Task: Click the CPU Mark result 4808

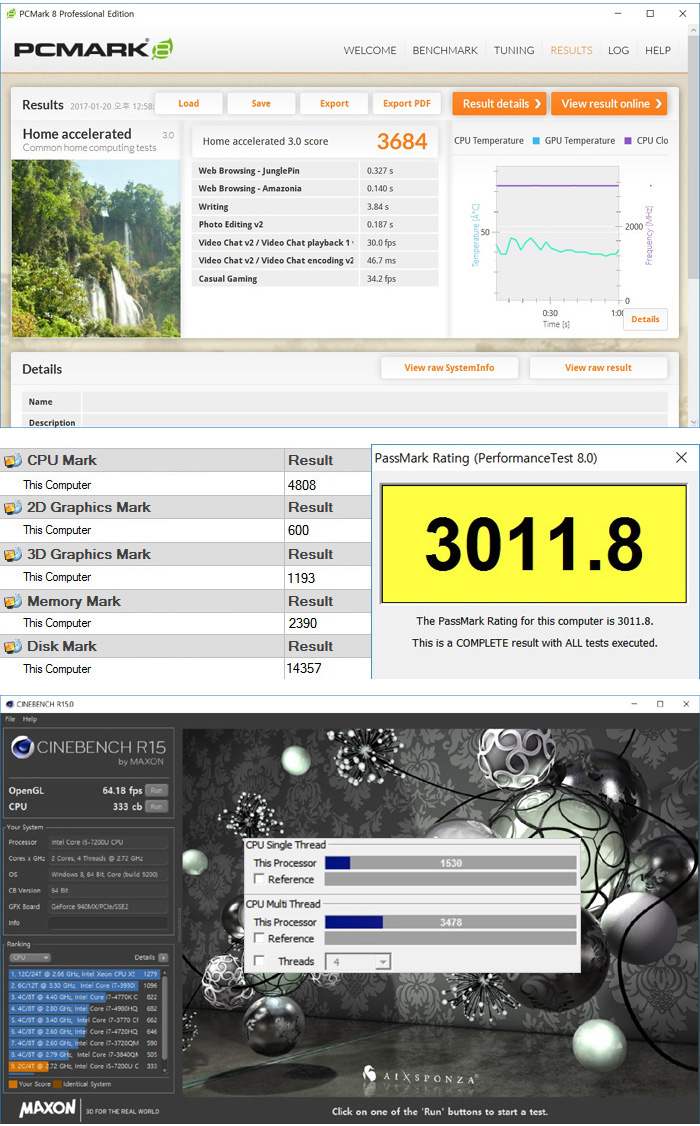Action: [x=302, y=485]
